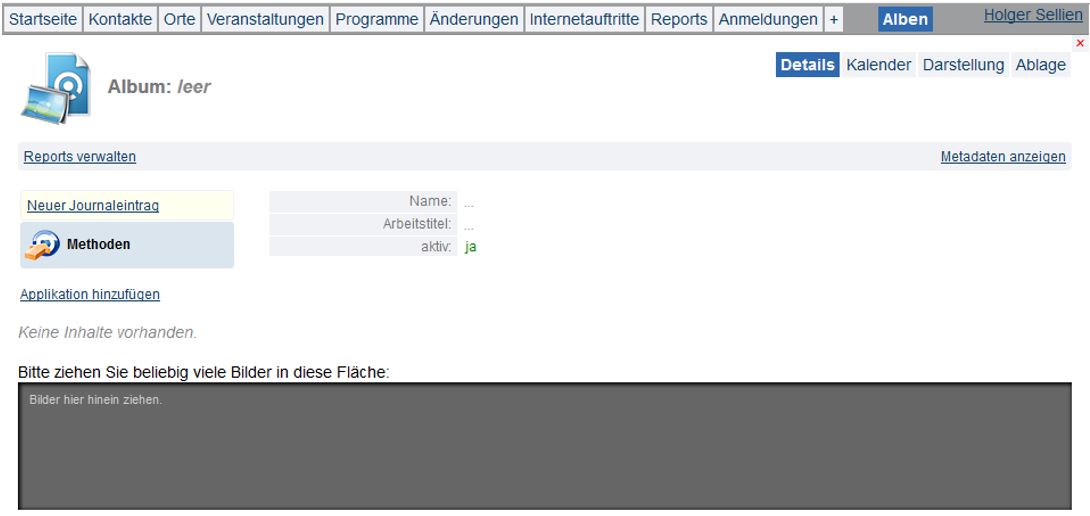The width and height of the screenshot is (1090, 516).
Task: Switch to the Darstellung view
Action: [x=963, y=65]
